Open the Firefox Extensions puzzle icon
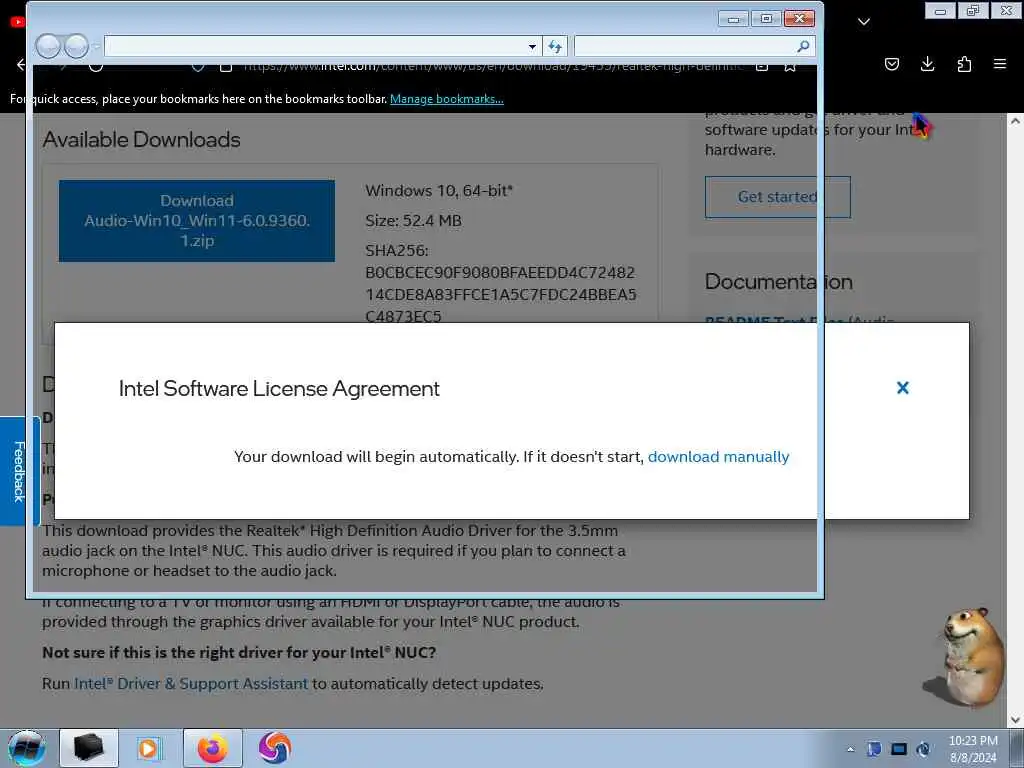The width and height of the screenshot is (1024, 768). click(964, 64)
